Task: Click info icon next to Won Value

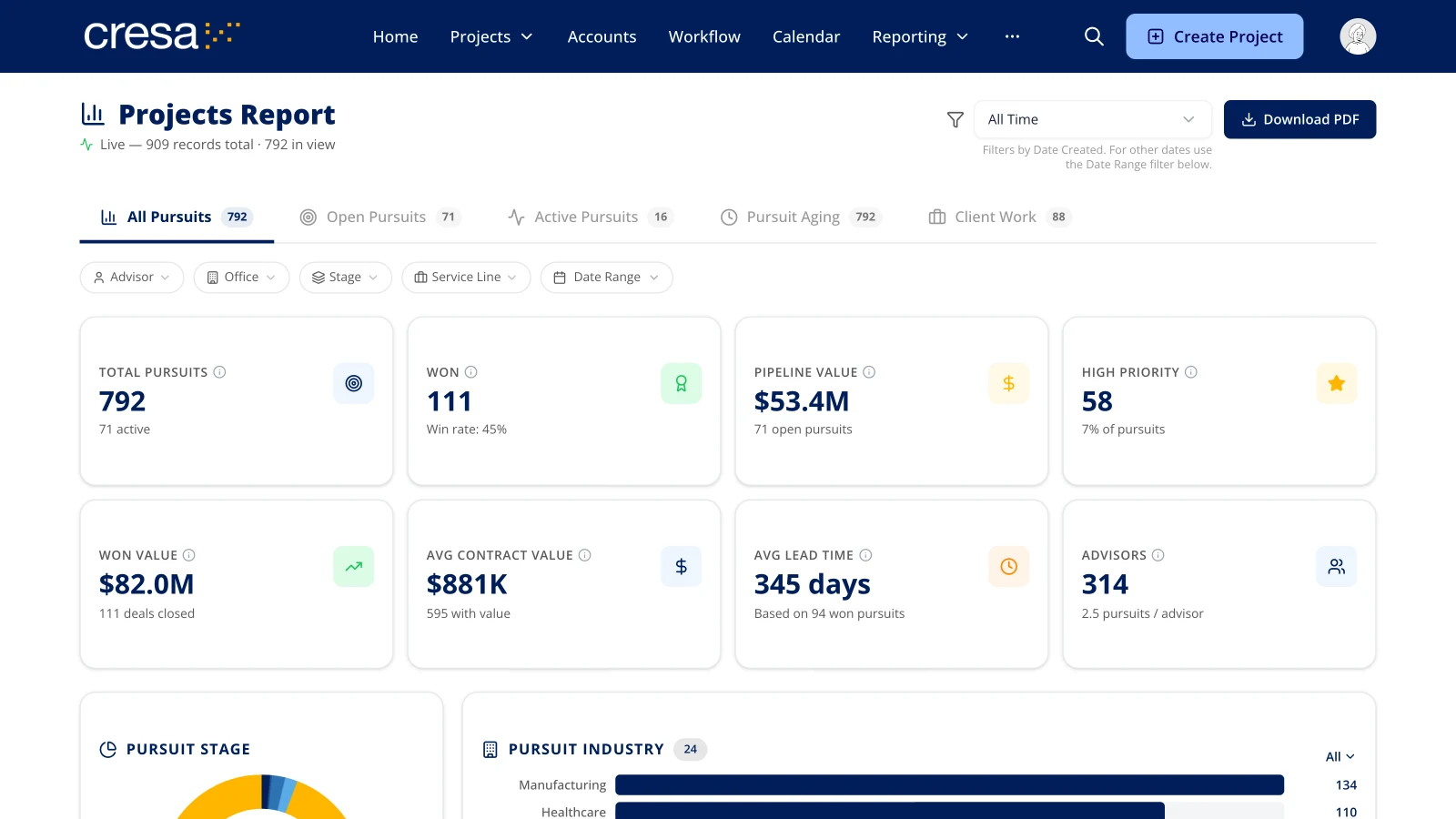Action: point(189,555)
